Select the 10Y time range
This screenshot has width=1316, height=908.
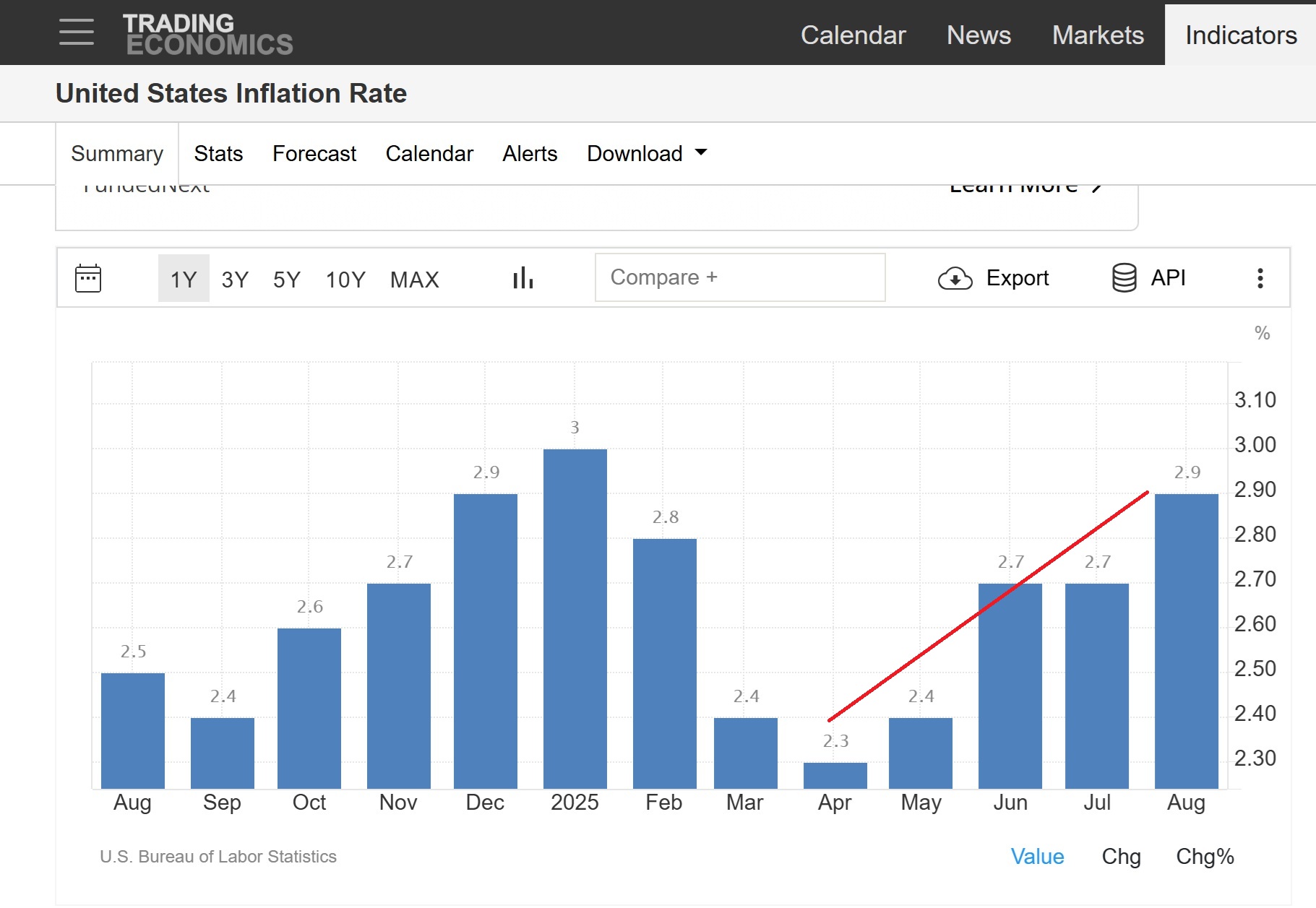345,279
